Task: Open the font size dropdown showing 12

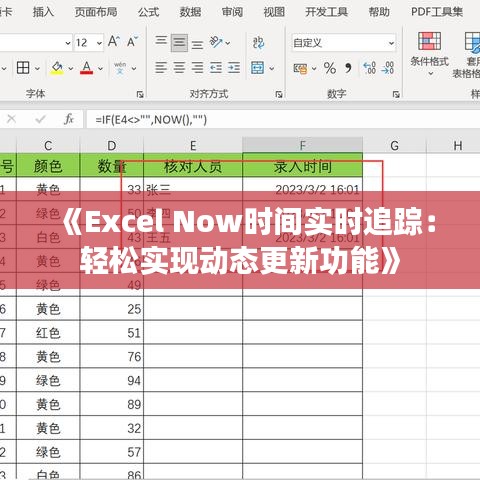Action: [89, 43]
